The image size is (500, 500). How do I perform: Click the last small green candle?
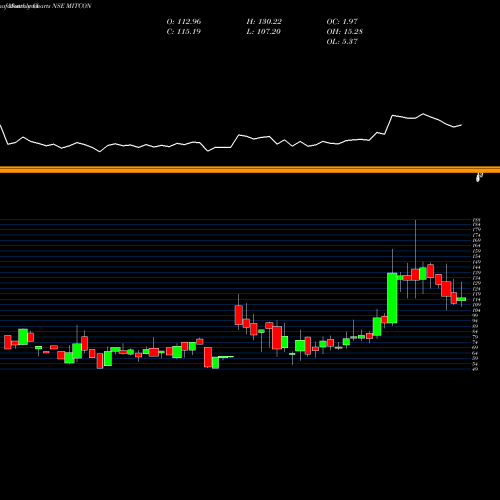coord(461,299)
